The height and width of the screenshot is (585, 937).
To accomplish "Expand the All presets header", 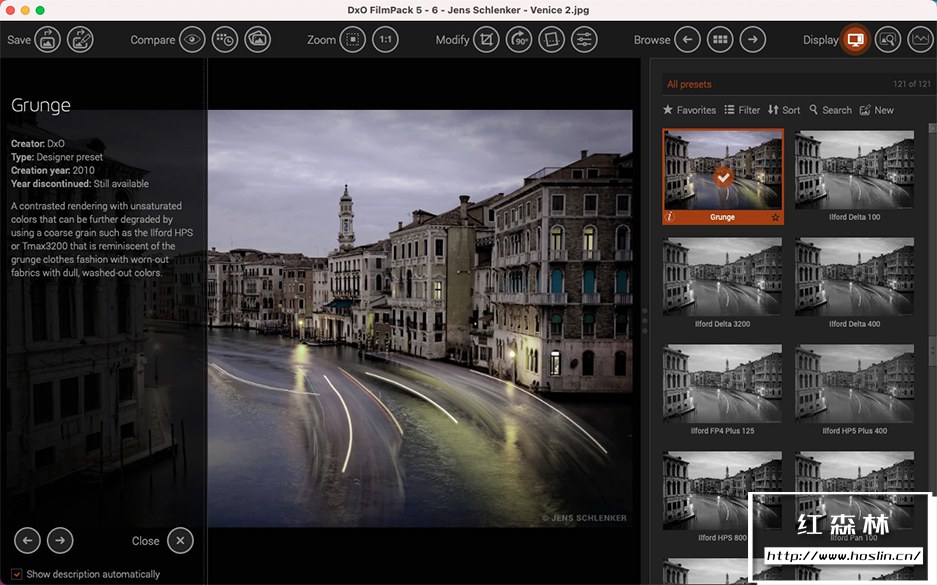I will 690,84.
